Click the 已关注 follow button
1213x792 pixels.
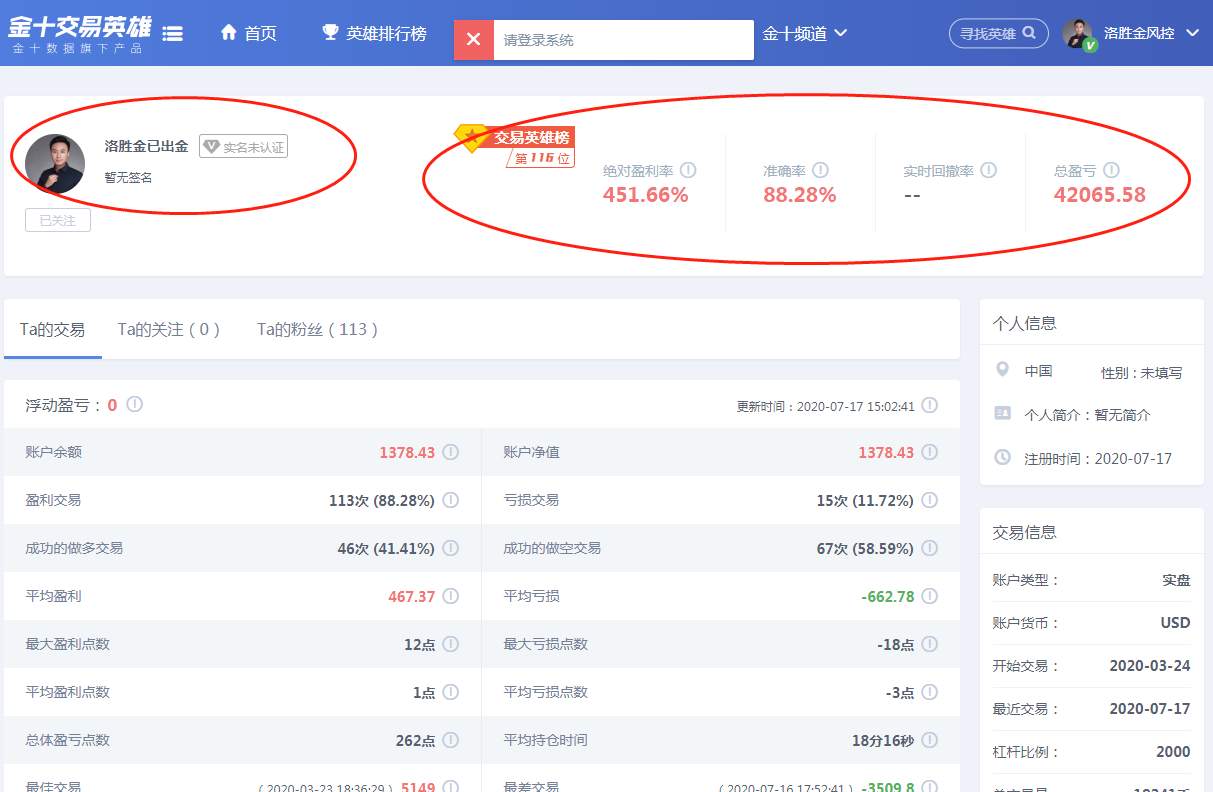click(x=58, y=220)
